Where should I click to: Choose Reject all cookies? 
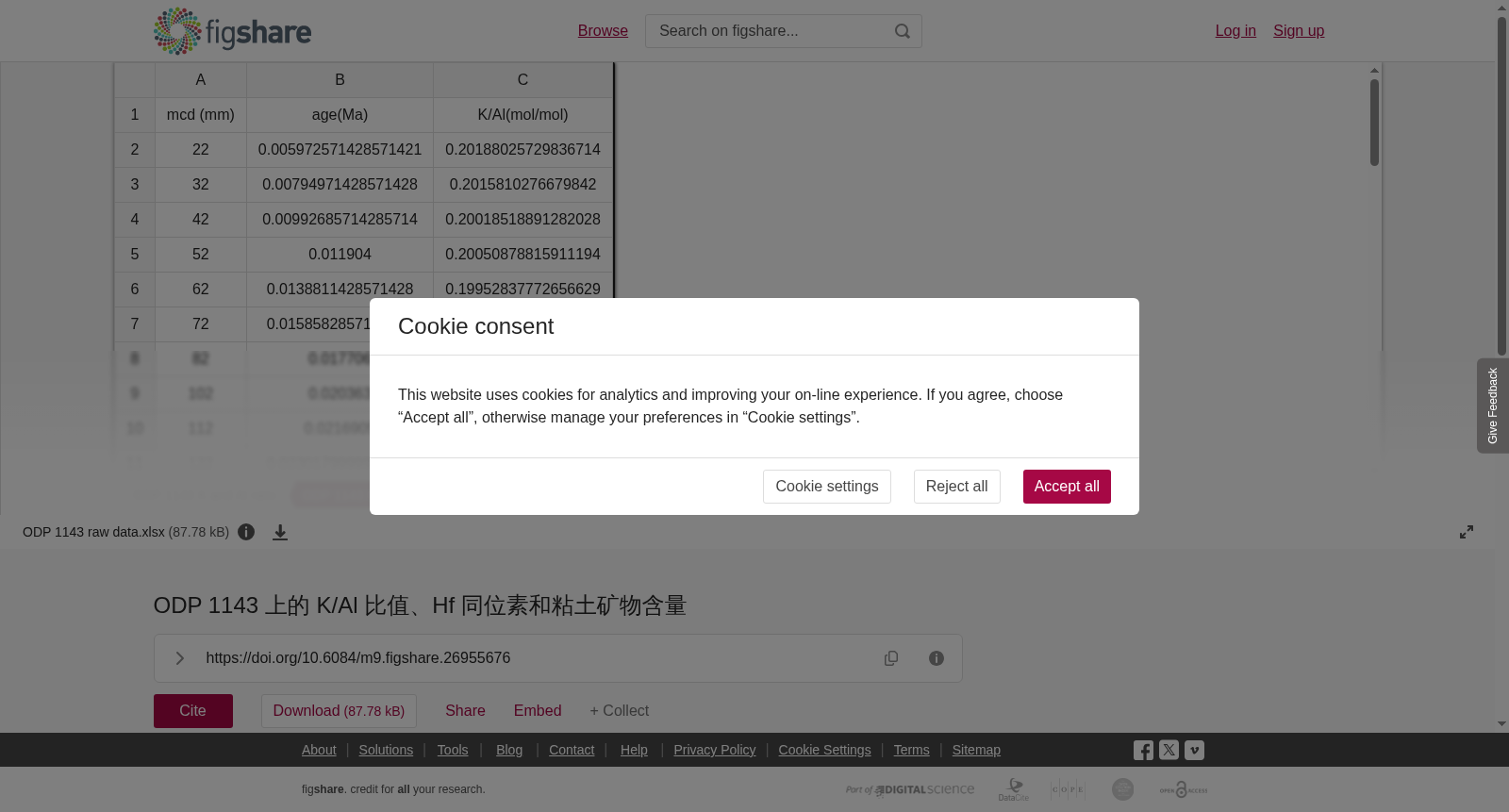pos(957,487)
